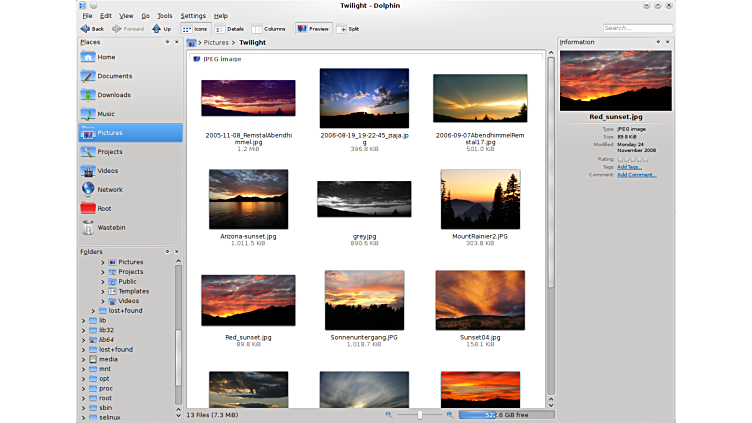This screenshot has width=752, height=423.
Task: Switch to Details view mode
Action: tap(229, 29)
